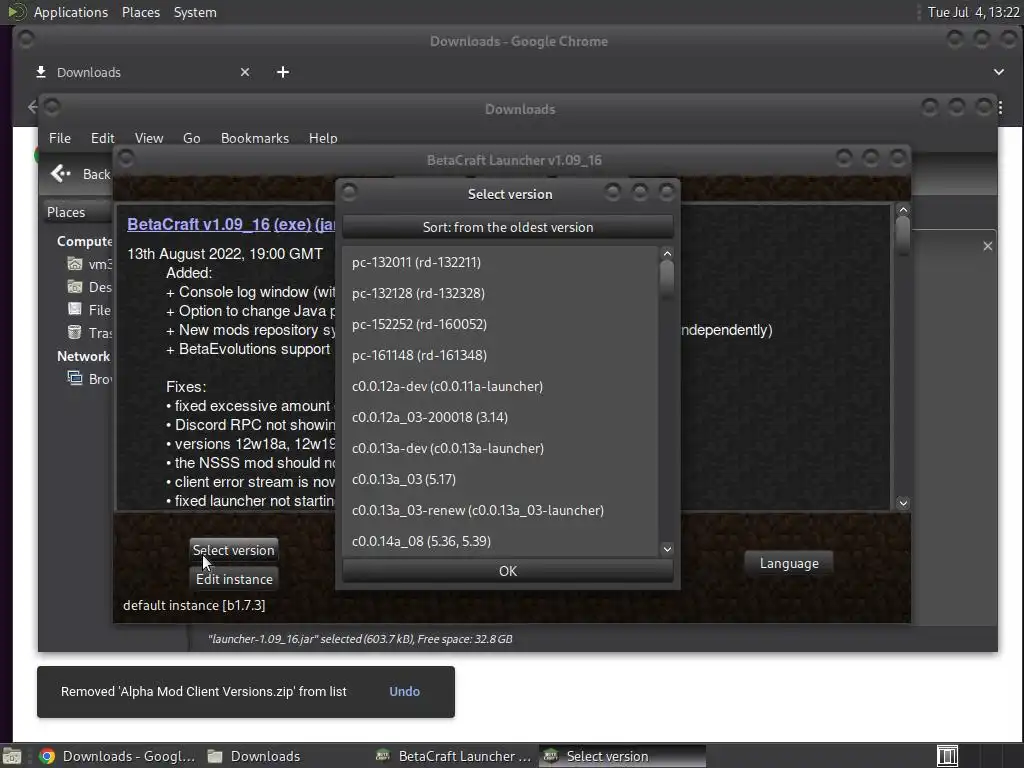The width and height of the screenshot is (1024, 768).
Task: Open vm3 home folder in sidebar
Action: [x=75, y=264]
